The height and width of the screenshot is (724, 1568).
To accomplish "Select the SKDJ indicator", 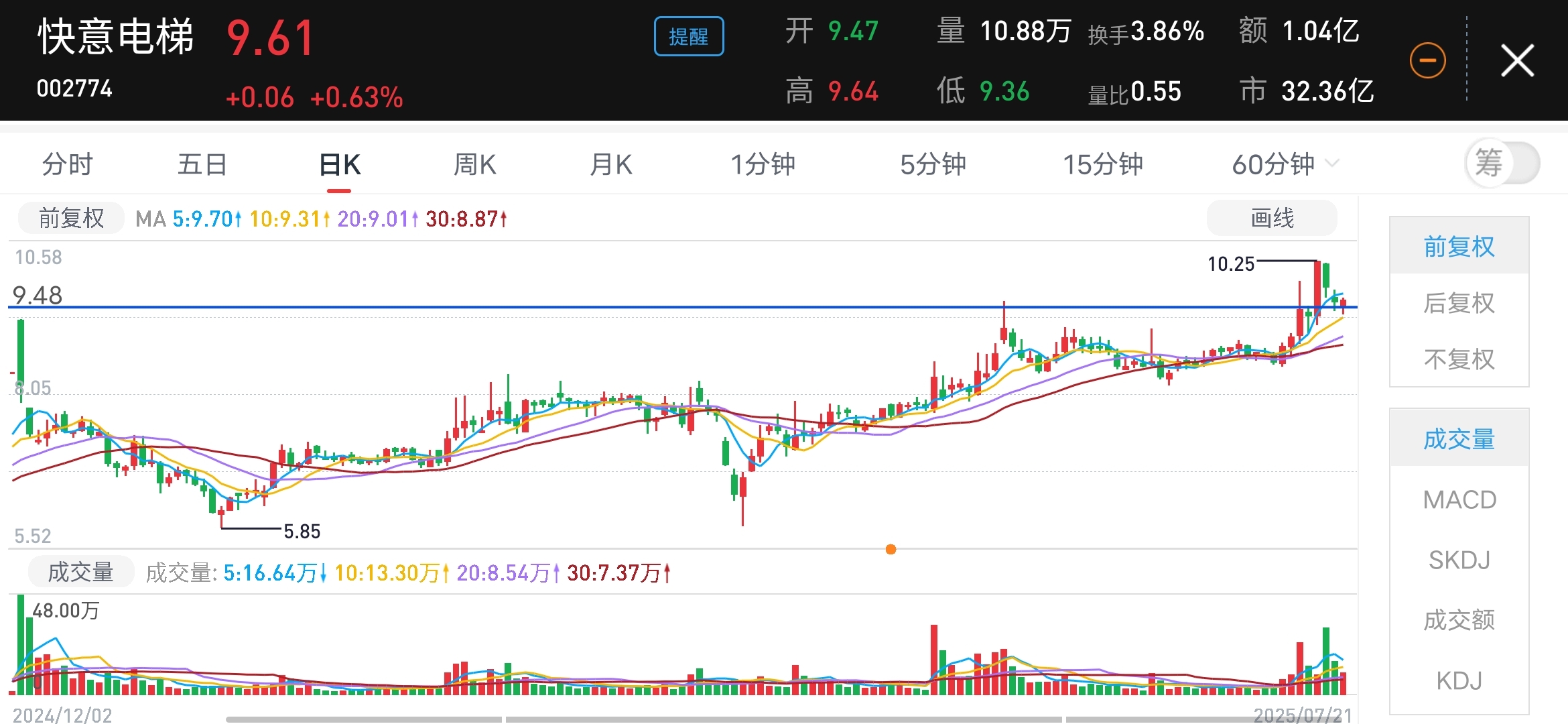I will coord(1459,560).
